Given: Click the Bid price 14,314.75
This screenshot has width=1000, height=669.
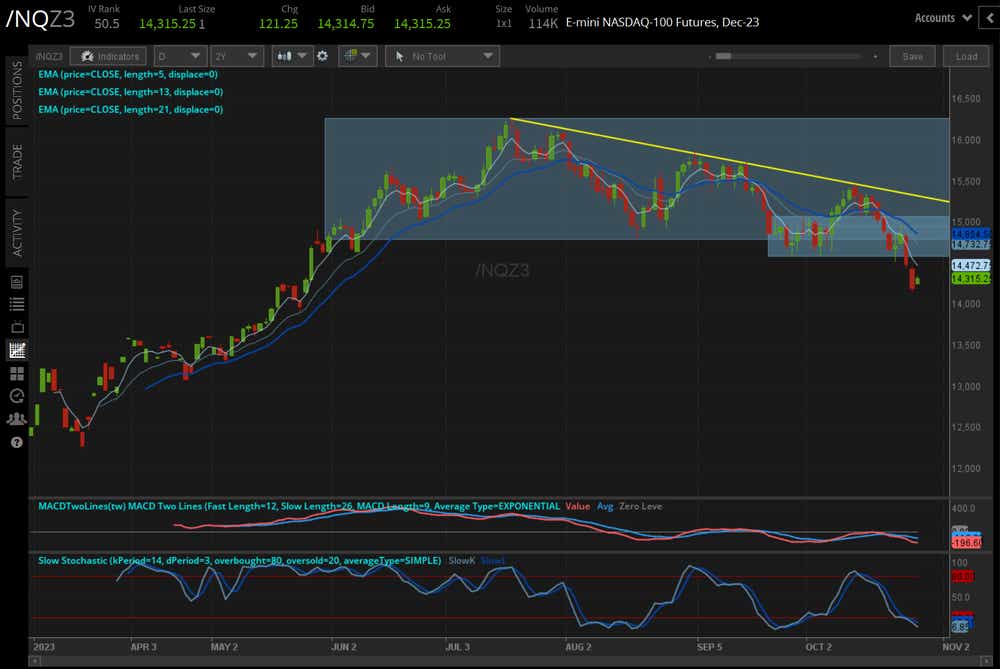Looking at the screenshot, I should tap(346, 24).
